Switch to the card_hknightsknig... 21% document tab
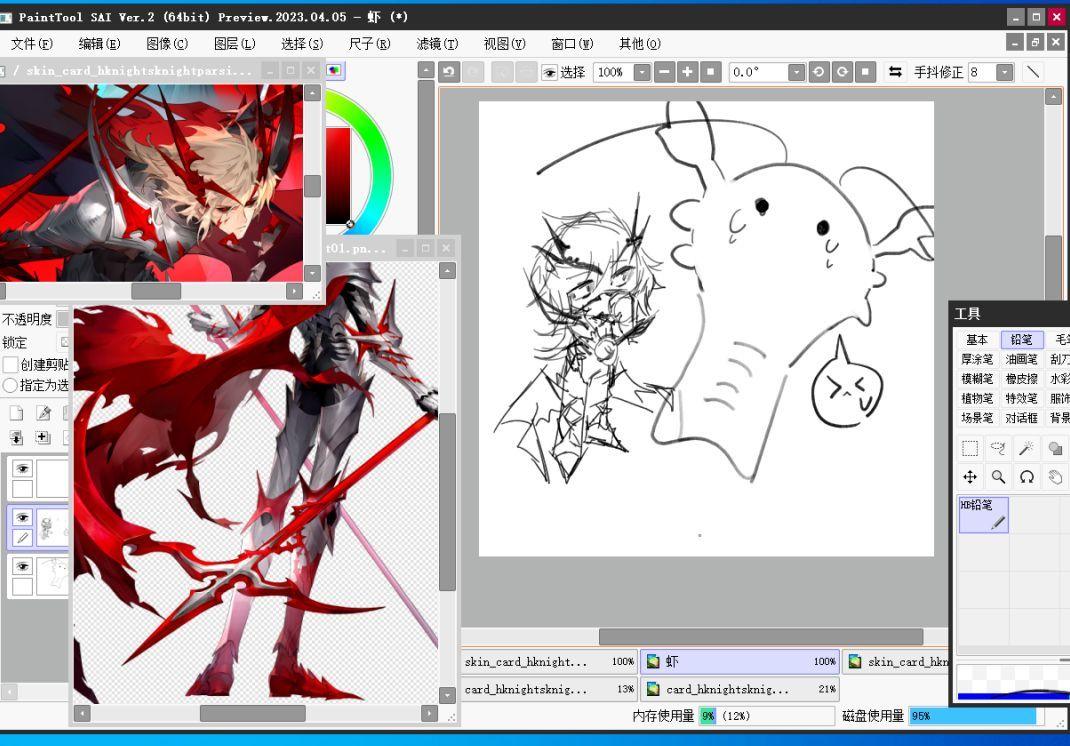Image resolution: width=1070 pixels, height=746 pixels. tap(740, 689)
